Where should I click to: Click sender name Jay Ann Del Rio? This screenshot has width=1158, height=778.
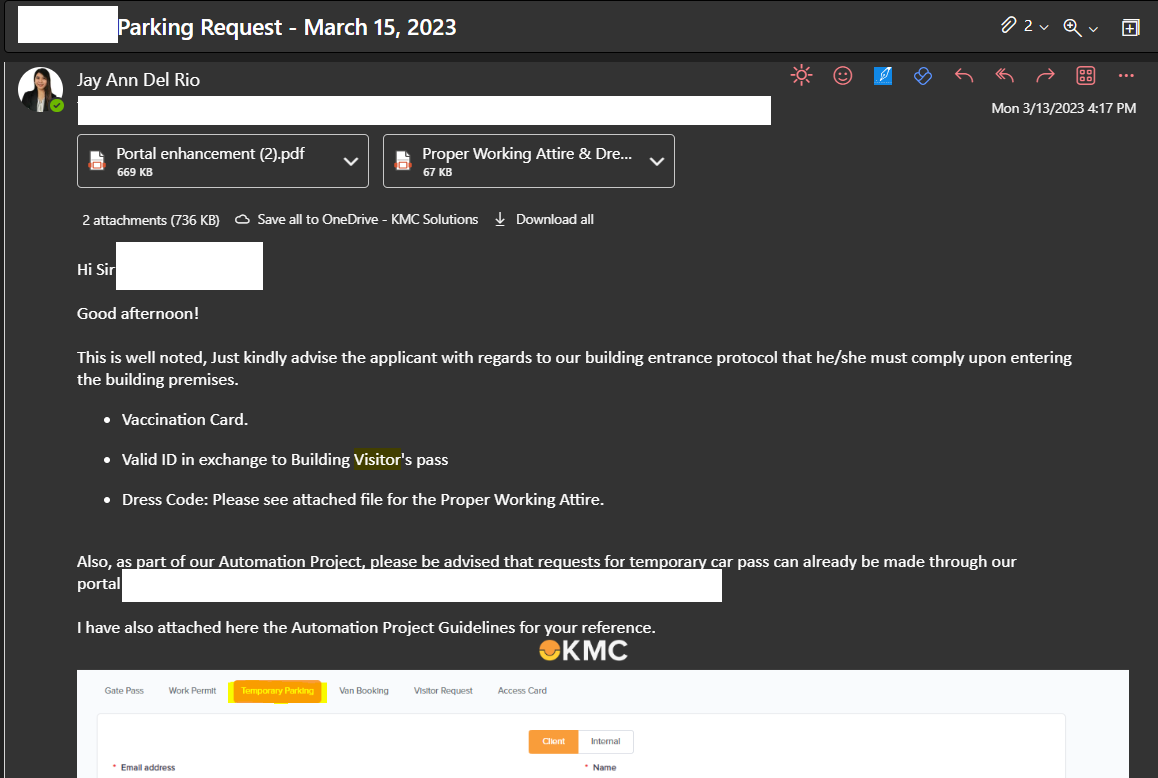(138, 80)
